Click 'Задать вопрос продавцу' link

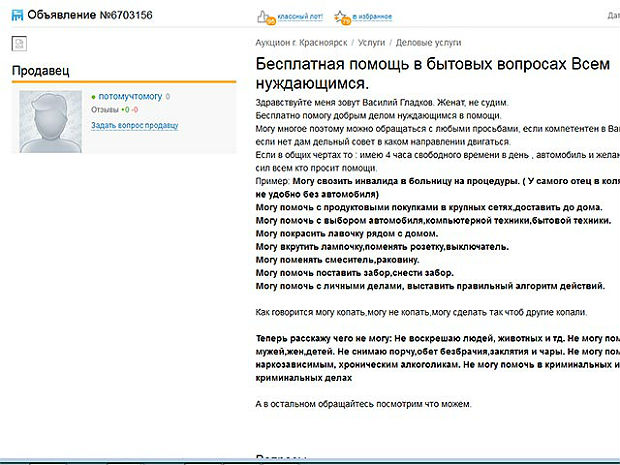134,125
